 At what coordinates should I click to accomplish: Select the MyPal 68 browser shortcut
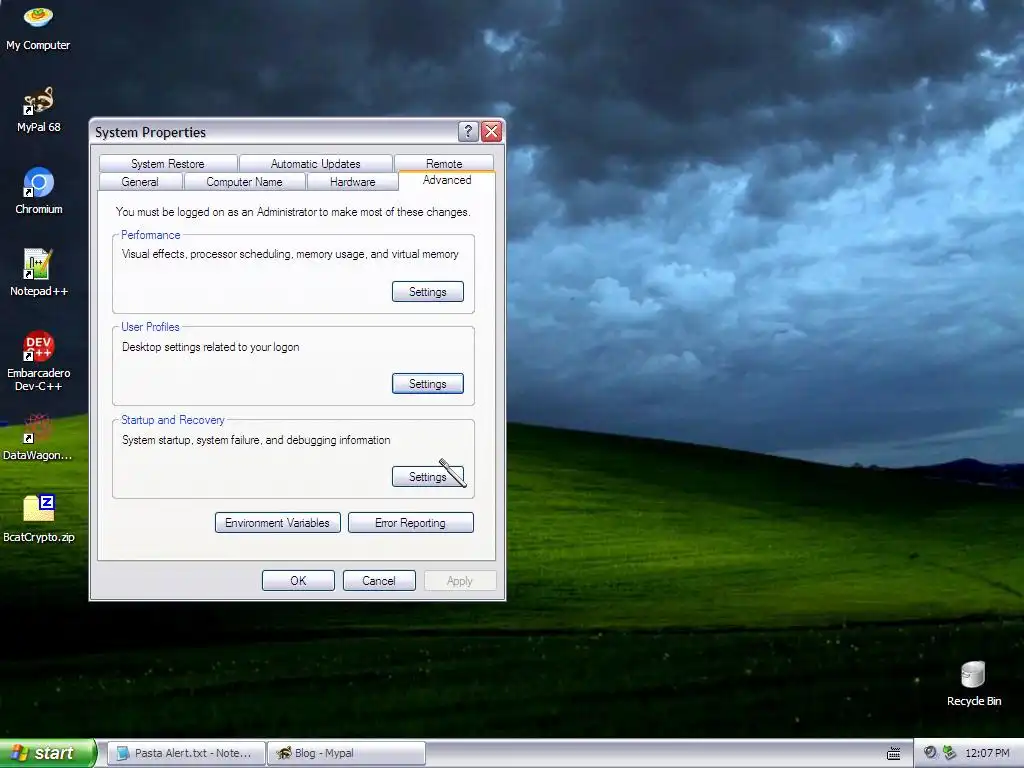click(x=38, y=109)
